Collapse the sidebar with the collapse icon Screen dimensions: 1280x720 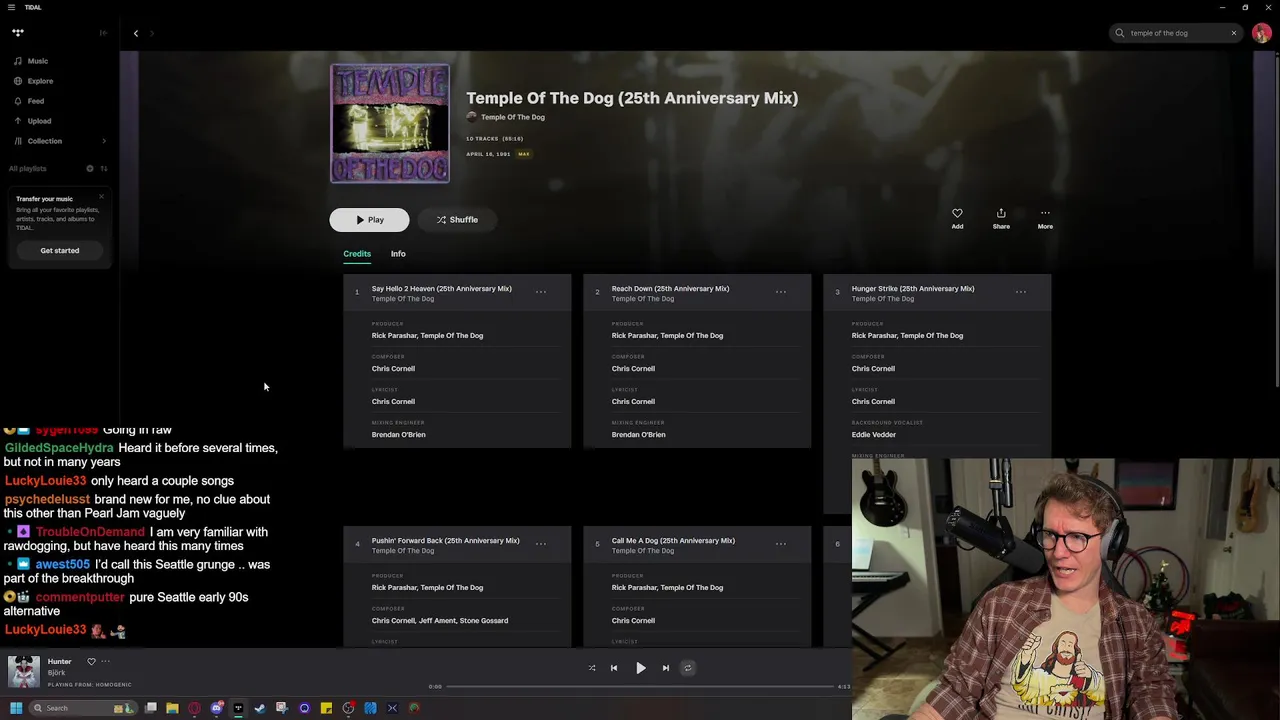[103, 33]
